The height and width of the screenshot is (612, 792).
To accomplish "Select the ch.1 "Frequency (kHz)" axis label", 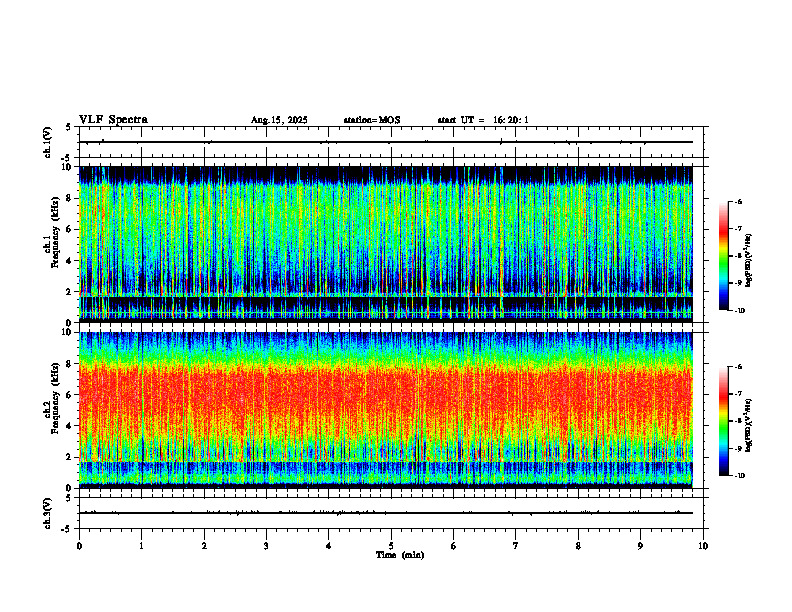I will [x=55, y=232].
